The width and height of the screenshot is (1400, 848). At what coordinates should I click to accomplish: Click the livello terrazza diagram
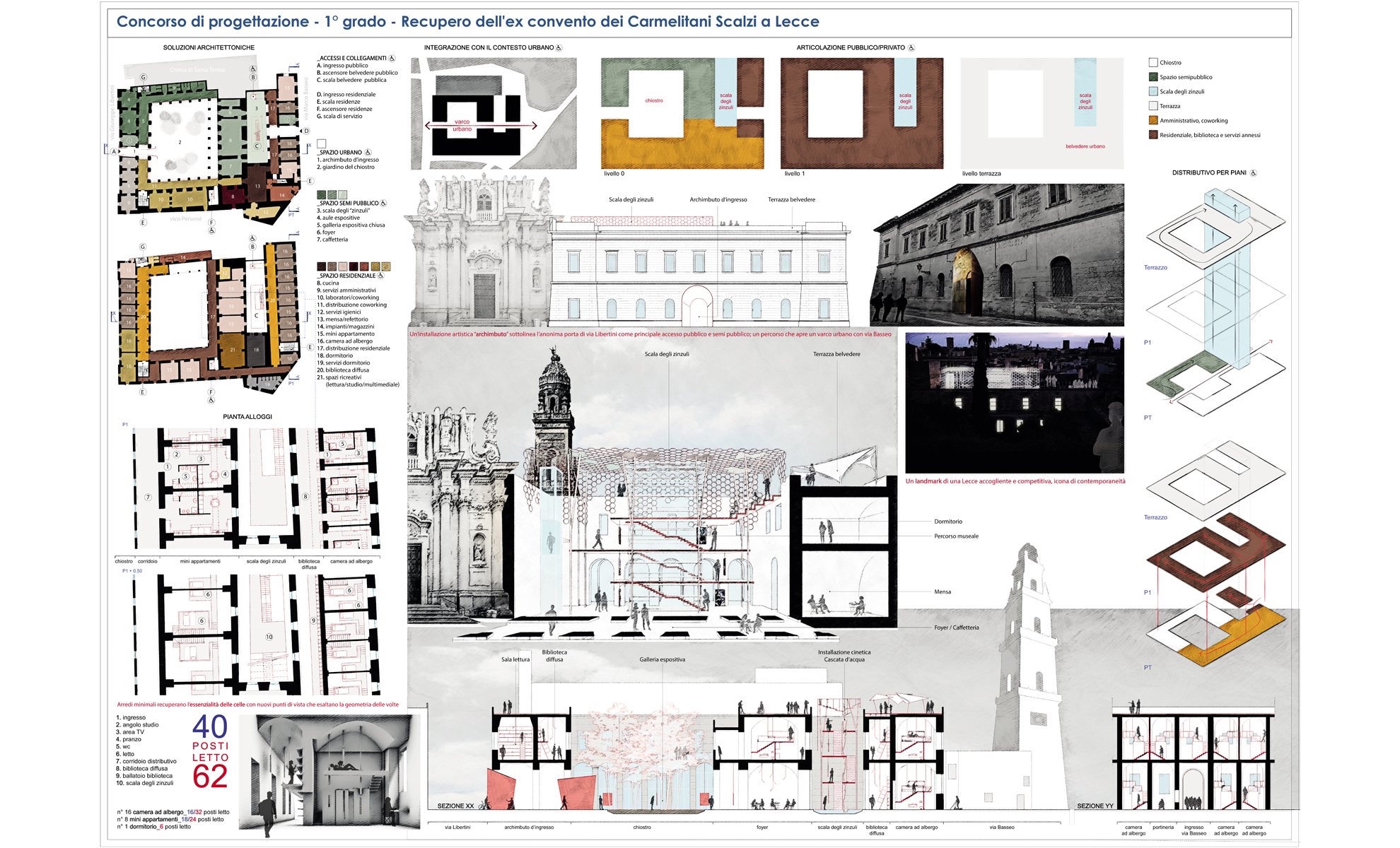(1042, 113)
